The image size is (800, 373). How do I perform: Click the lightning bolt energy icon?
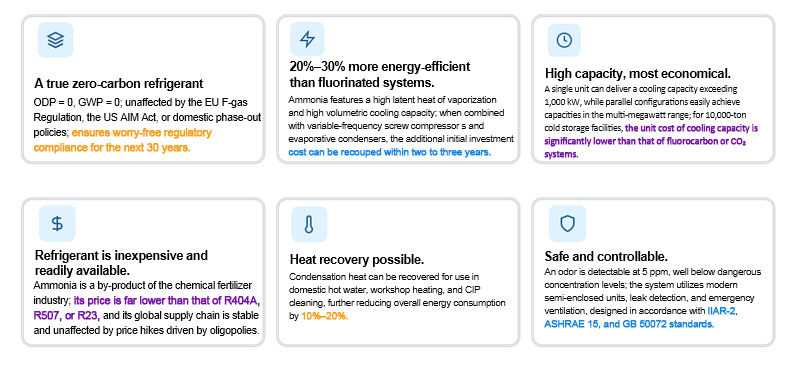[307, 39]
